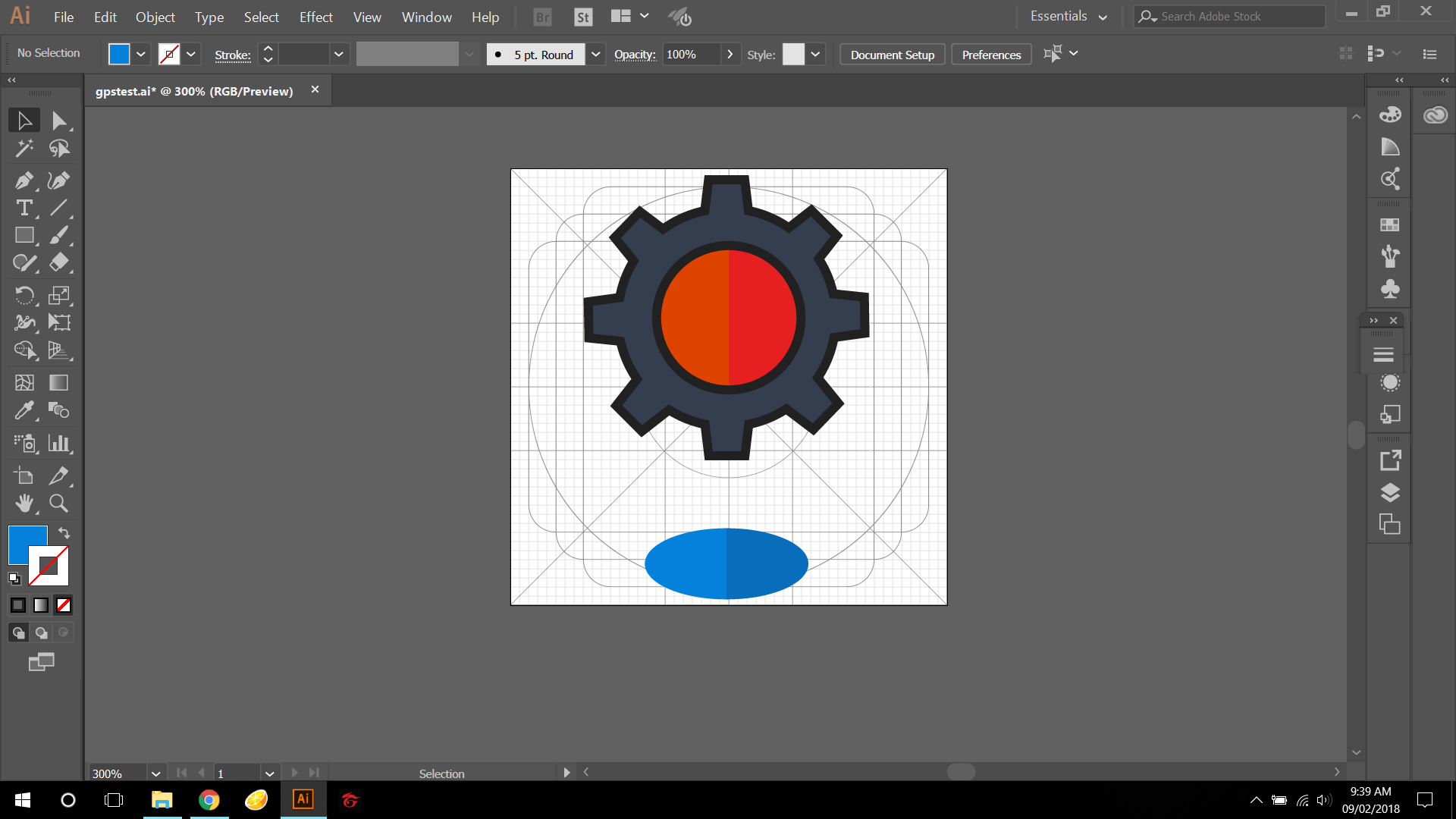Screen dimensions: 1456x819
Task: Select the Rotate tool
Action: tap(24, 295)
